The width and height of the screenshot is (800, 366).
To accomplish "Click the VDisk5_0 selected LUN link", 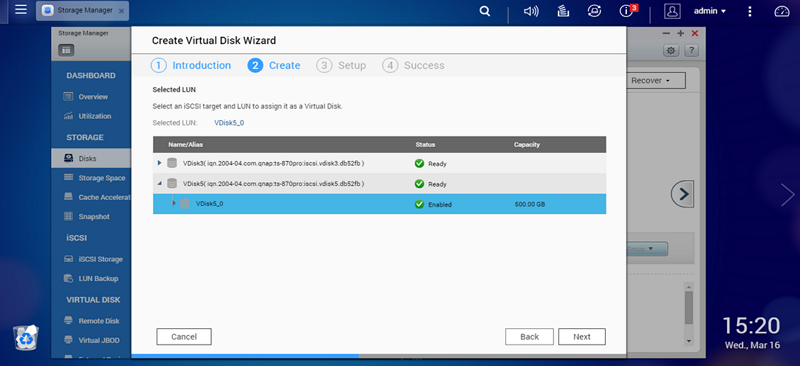I will (x=229, y=123).
